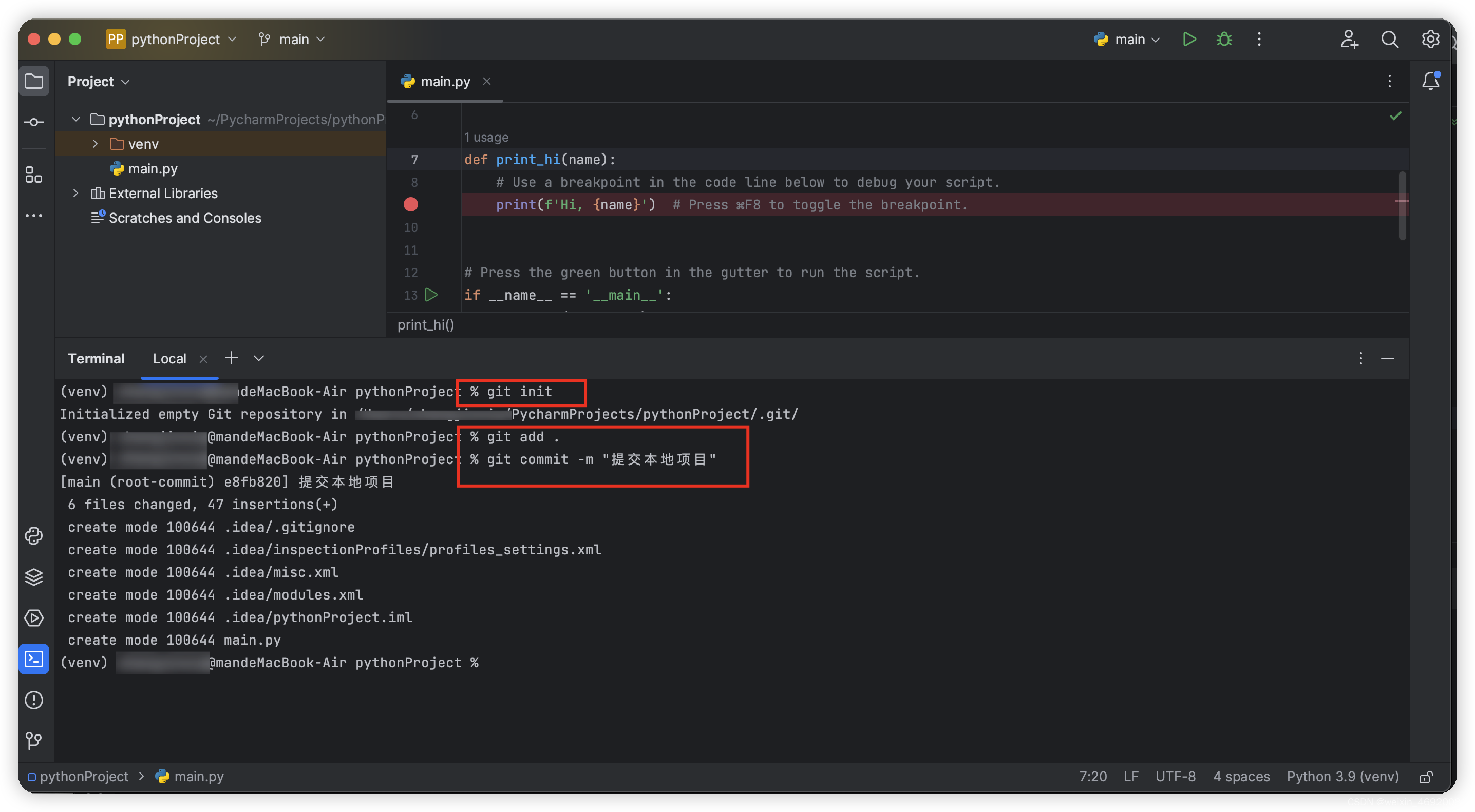Open Python Console from sidebar
The width and height of the screenshot is (1475, 812).
34,536
